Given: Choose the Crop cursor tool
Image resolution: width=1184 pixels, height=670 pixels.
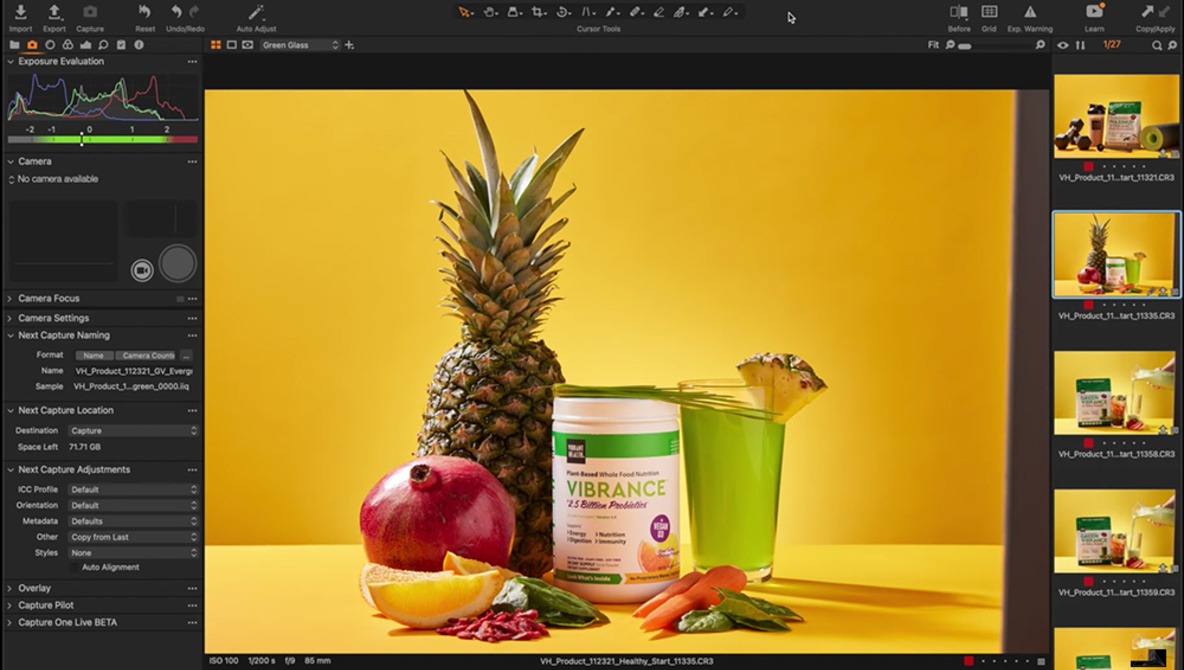Looking at the screenshot, I should click(537, 12).
